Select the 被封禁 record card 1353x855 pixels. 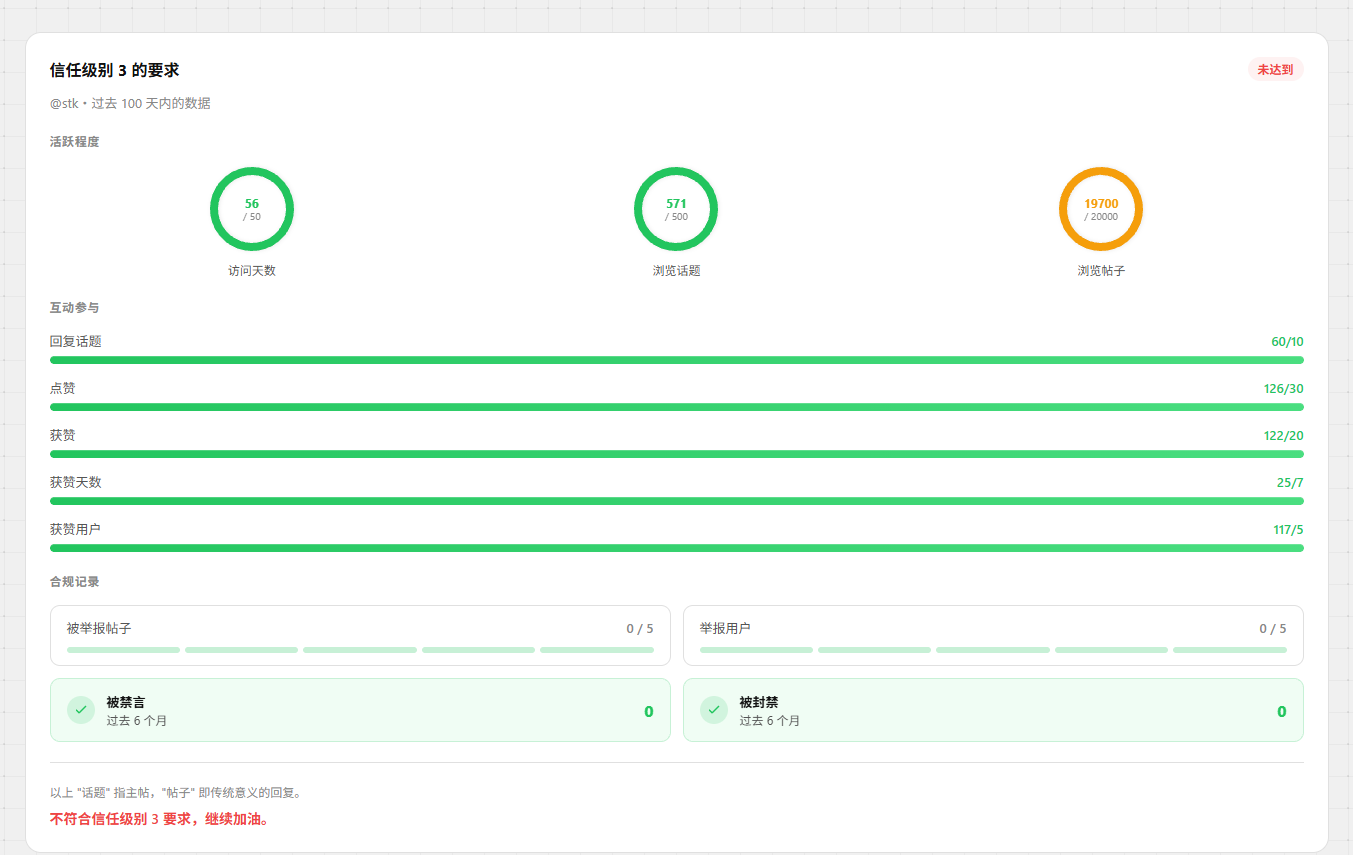993,710
